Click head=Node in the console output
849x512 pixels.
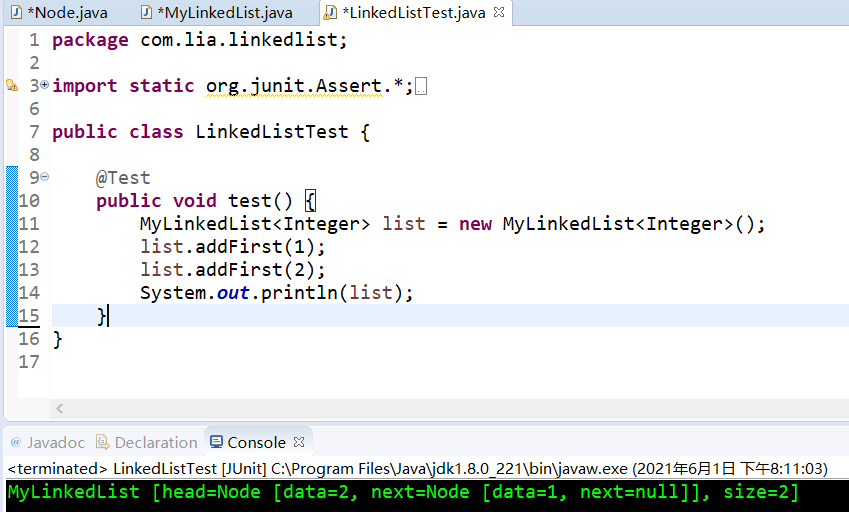(x=211, y=492)
